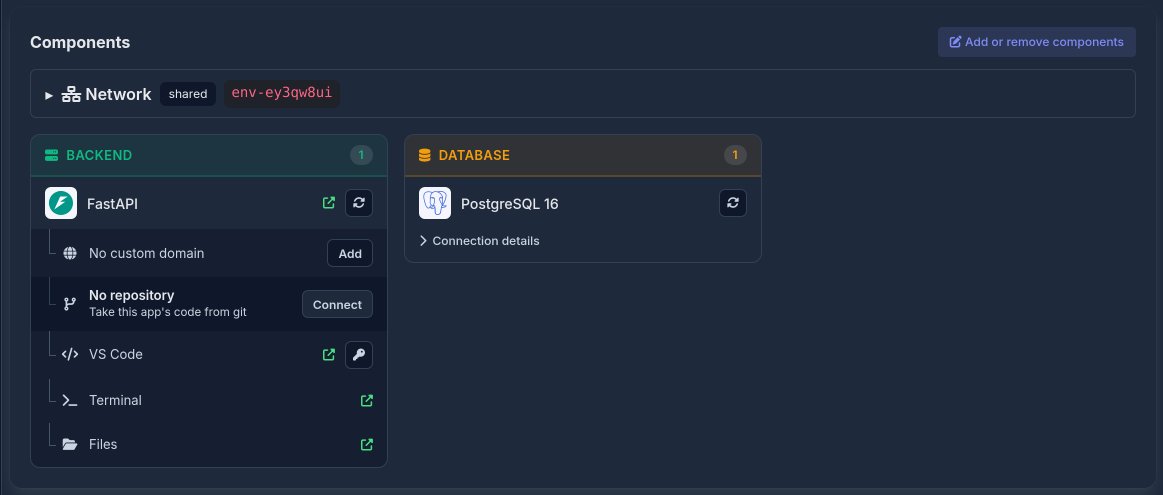Expand PostgreSQL Connection details
This screenshot has width=1163, height=495.
click(479, 240)
